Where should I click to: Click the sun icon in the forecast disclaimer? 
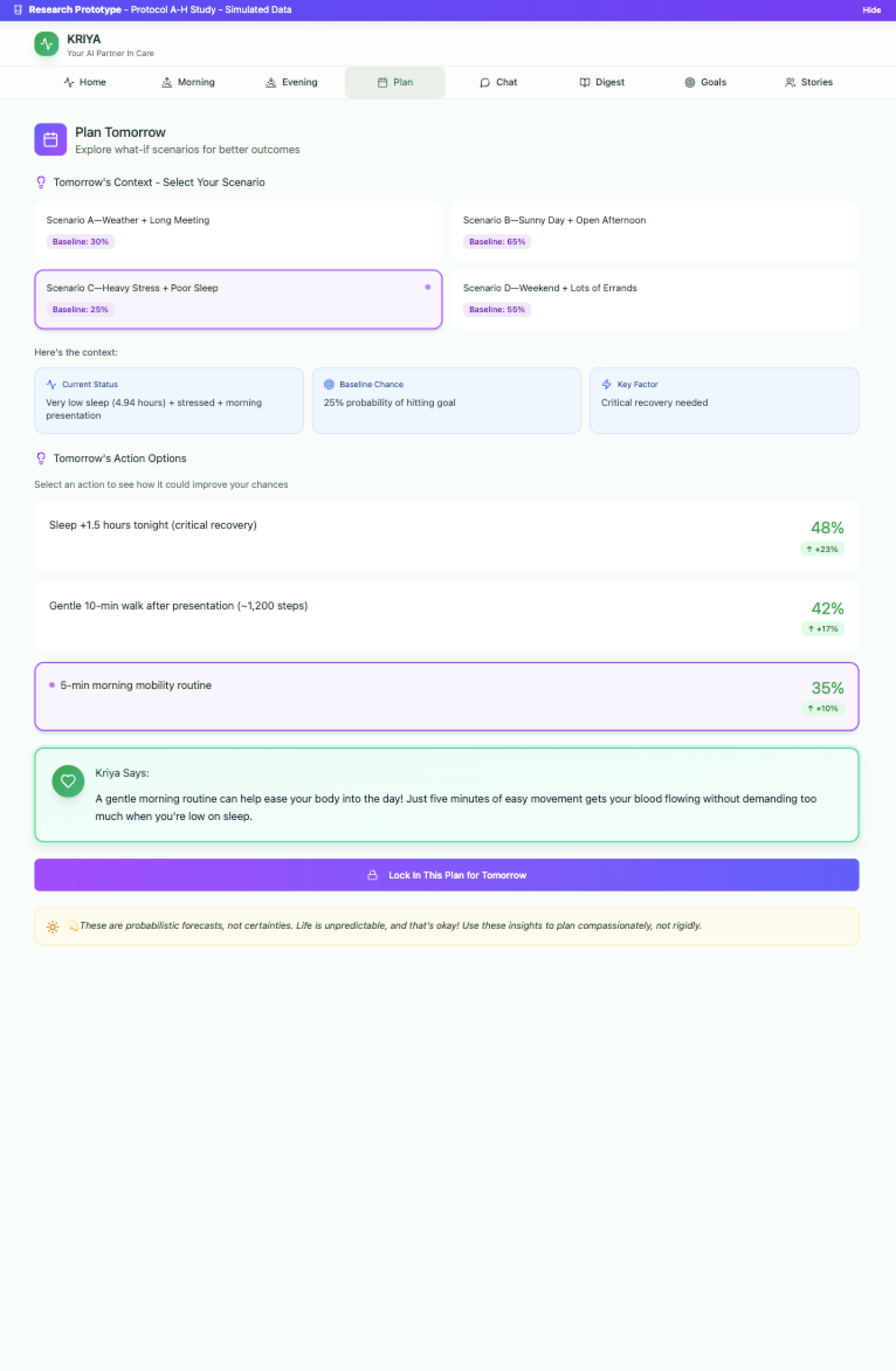point(53,927)
